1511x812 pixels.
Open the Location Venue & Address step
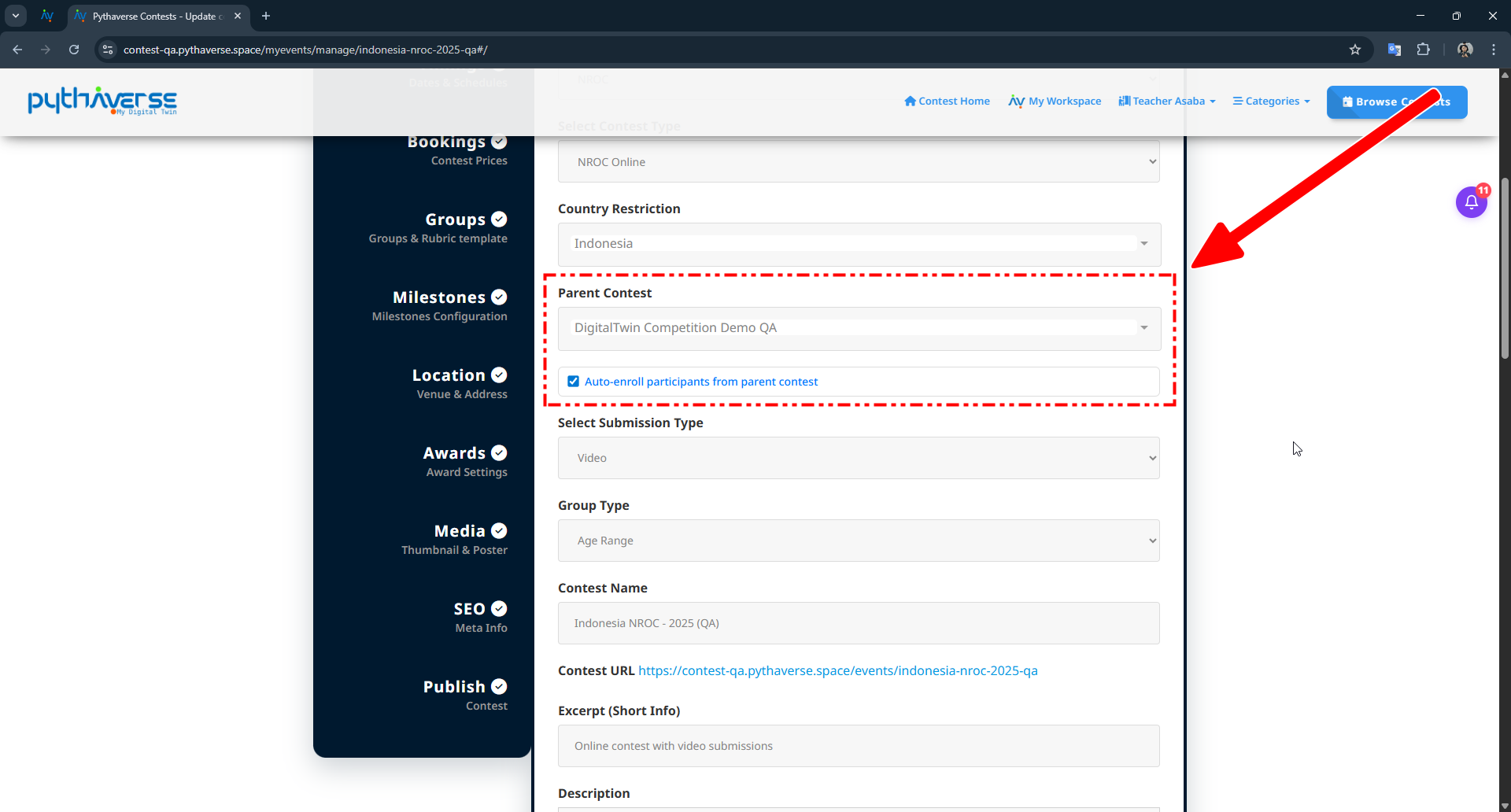click(460, 383)
